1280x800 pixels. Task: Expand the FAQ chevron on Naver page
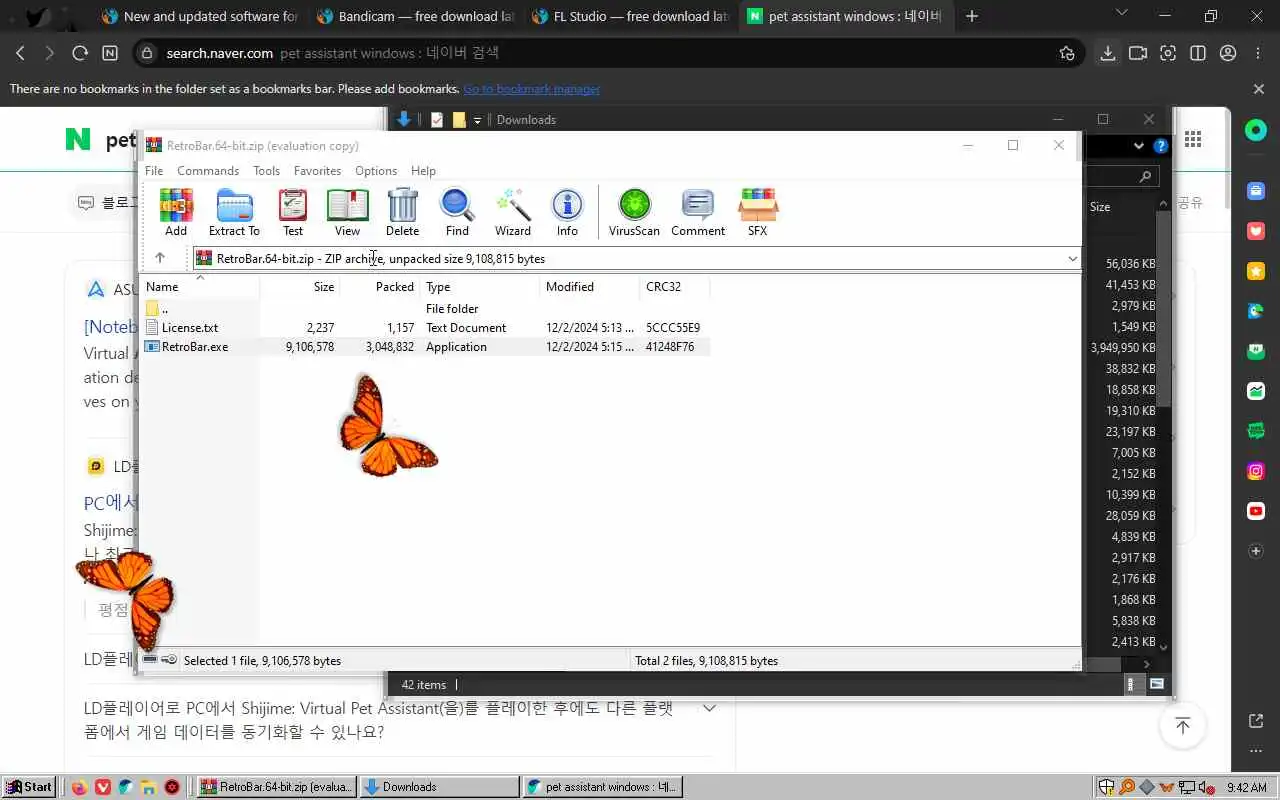point(709,708)
